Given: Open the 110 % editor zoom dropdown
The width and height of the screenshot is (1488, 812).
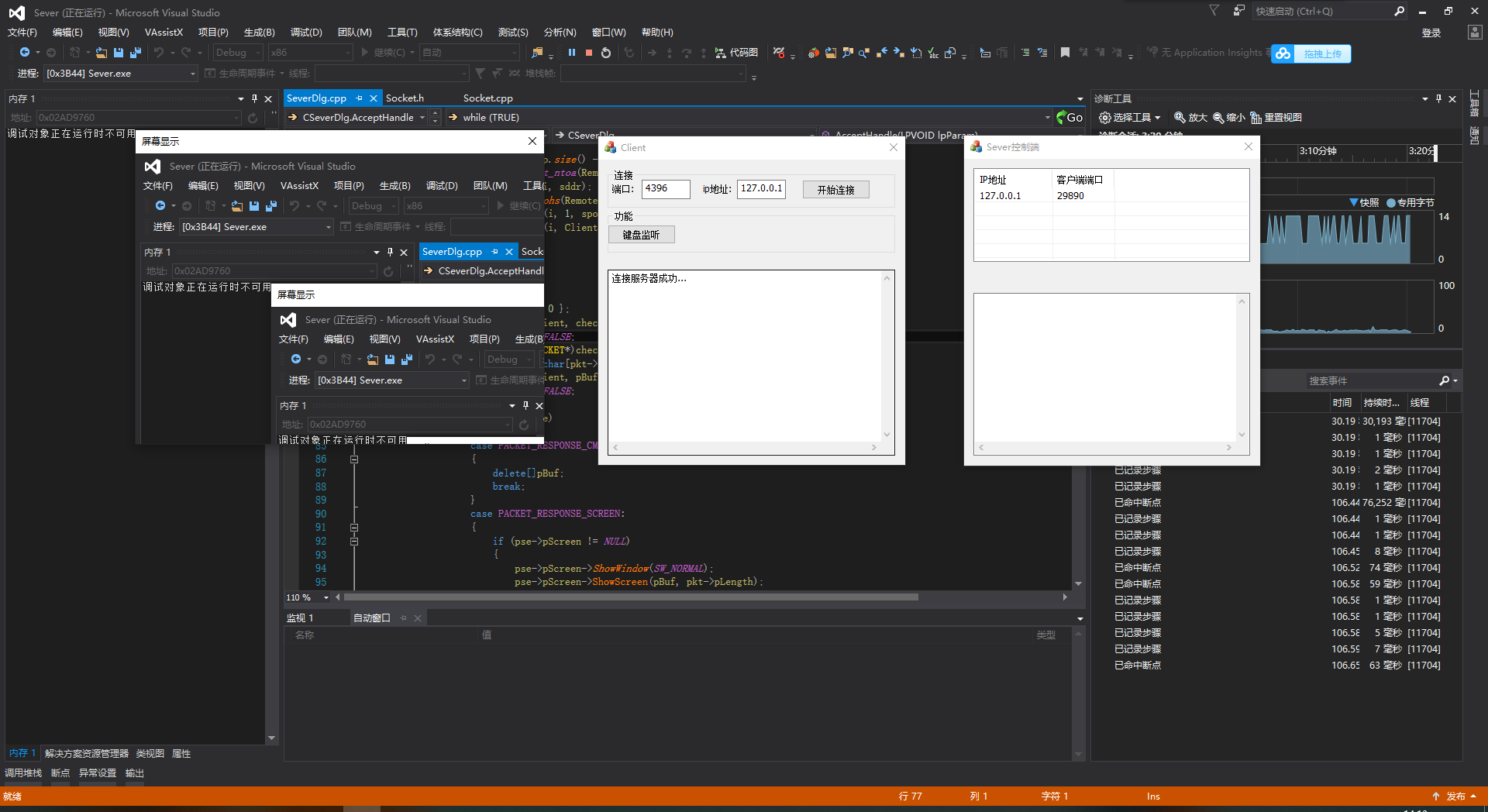Looking at the screenshot, I should tap(308, 597).
